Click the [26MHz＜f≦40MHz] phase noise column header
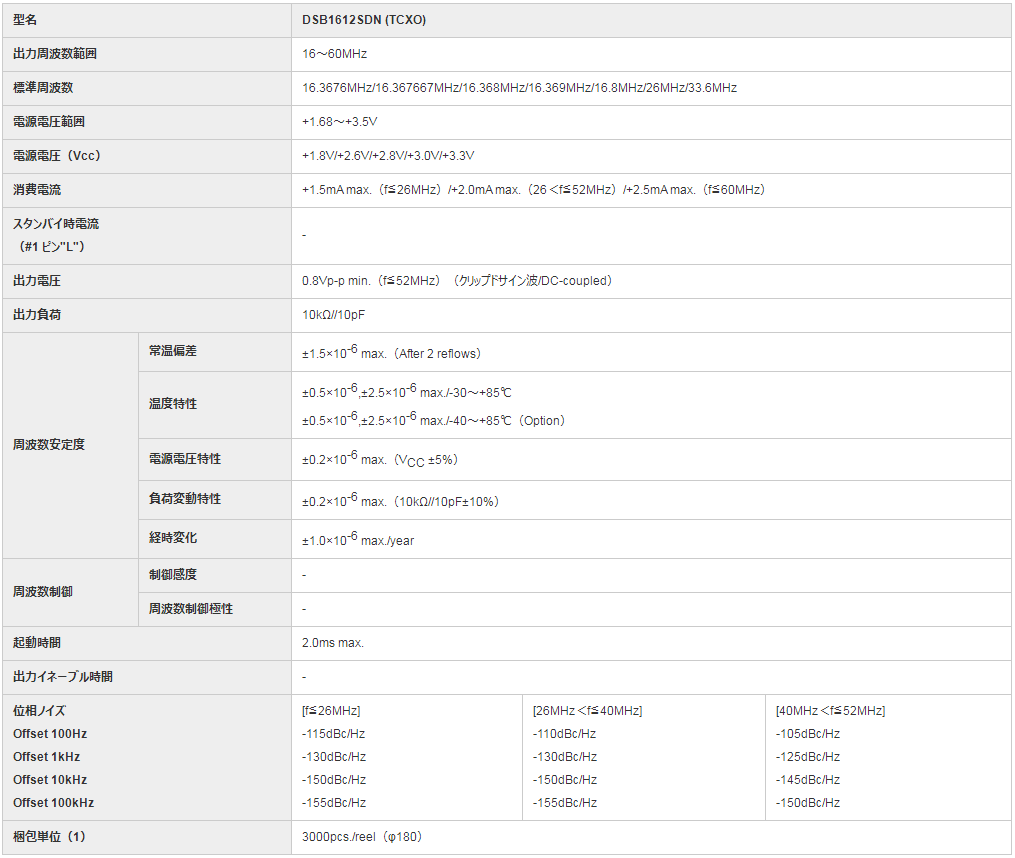The height and width of the screenshot is (858, 1015). click(587, 711)
